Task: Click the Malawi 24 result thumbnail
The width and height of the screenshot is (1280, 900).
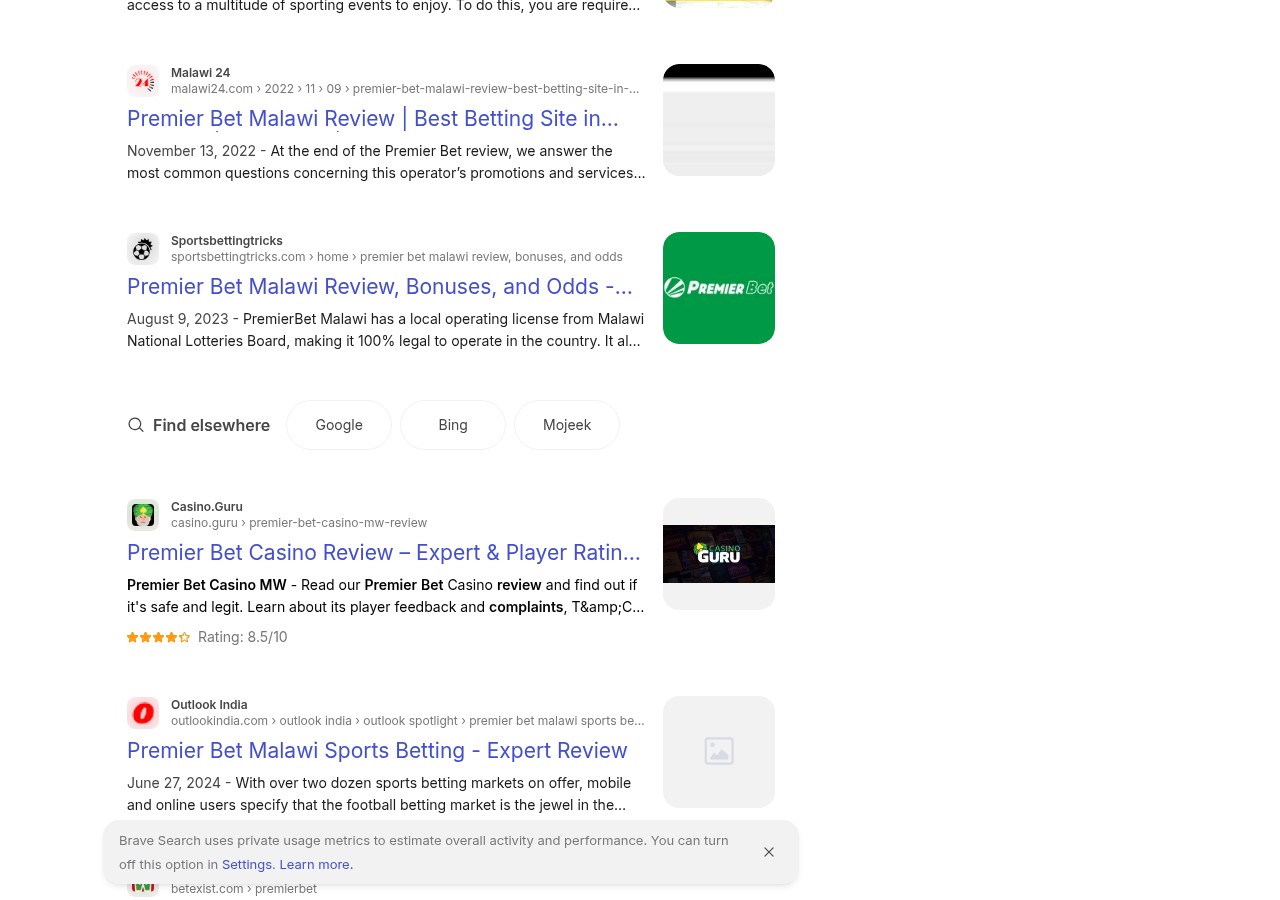Action: pyautogui.click(x=719, y=120)
